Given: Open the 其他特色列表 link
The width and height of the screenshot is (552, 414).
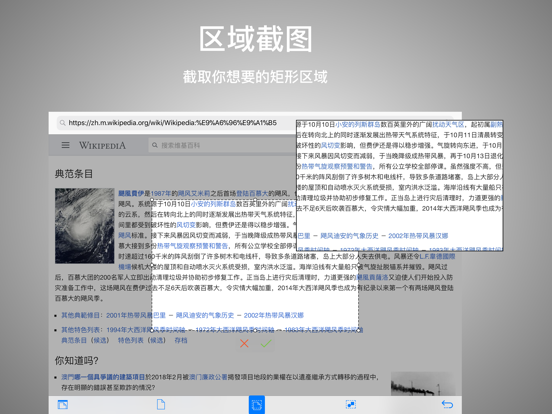Looking at the screenshot, I should click(81, 330).
